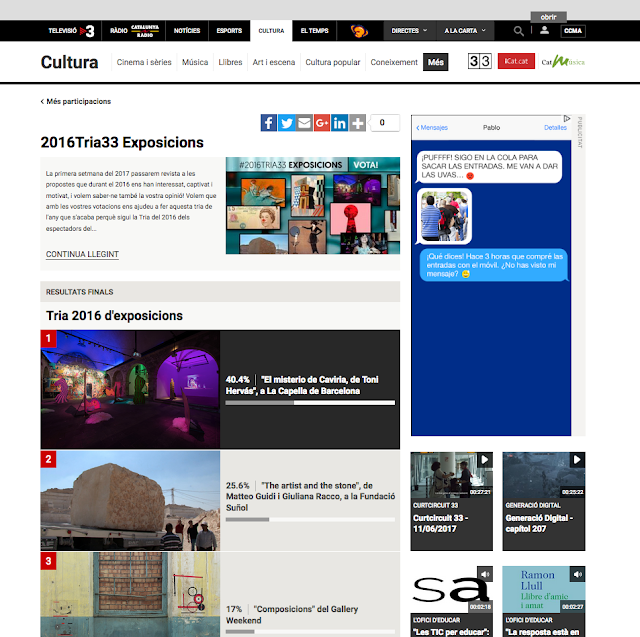Click the 17% result progress bar

[310, 632]
